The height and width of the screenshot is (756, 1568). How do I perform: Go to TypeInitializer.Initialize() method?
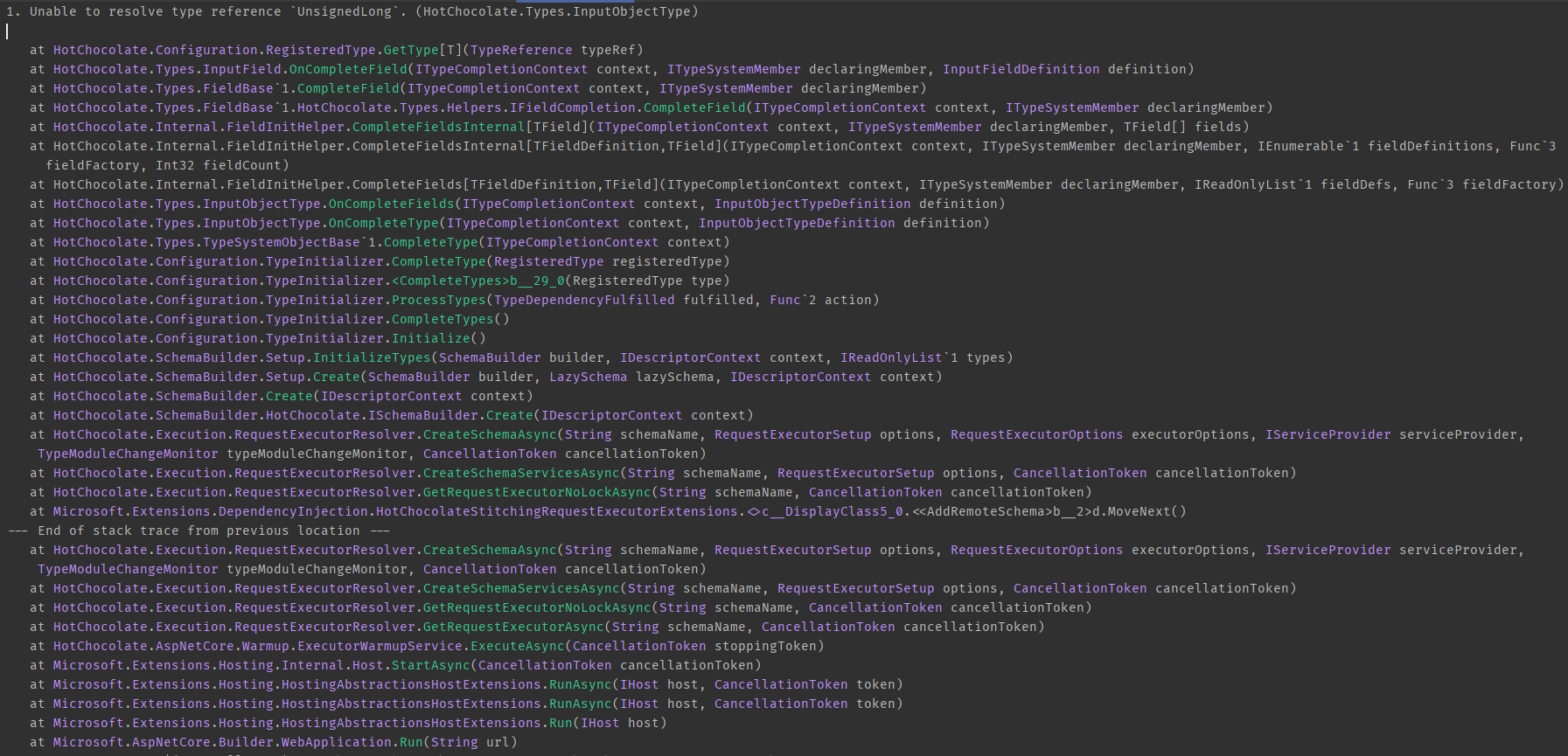click(430, 338)
